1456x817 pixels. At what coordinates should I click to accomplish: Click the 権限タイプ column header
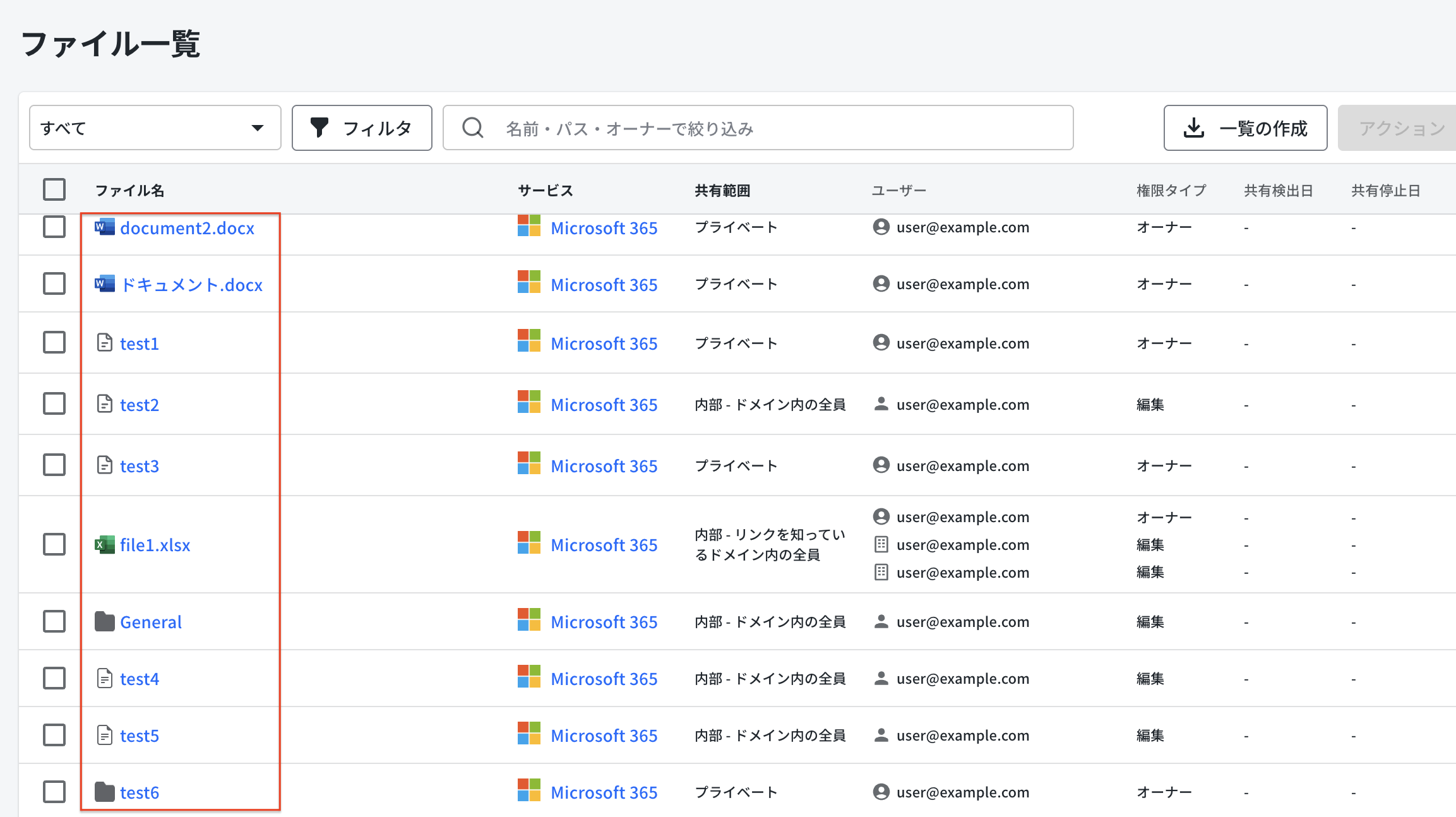[x=1171, y=190]
